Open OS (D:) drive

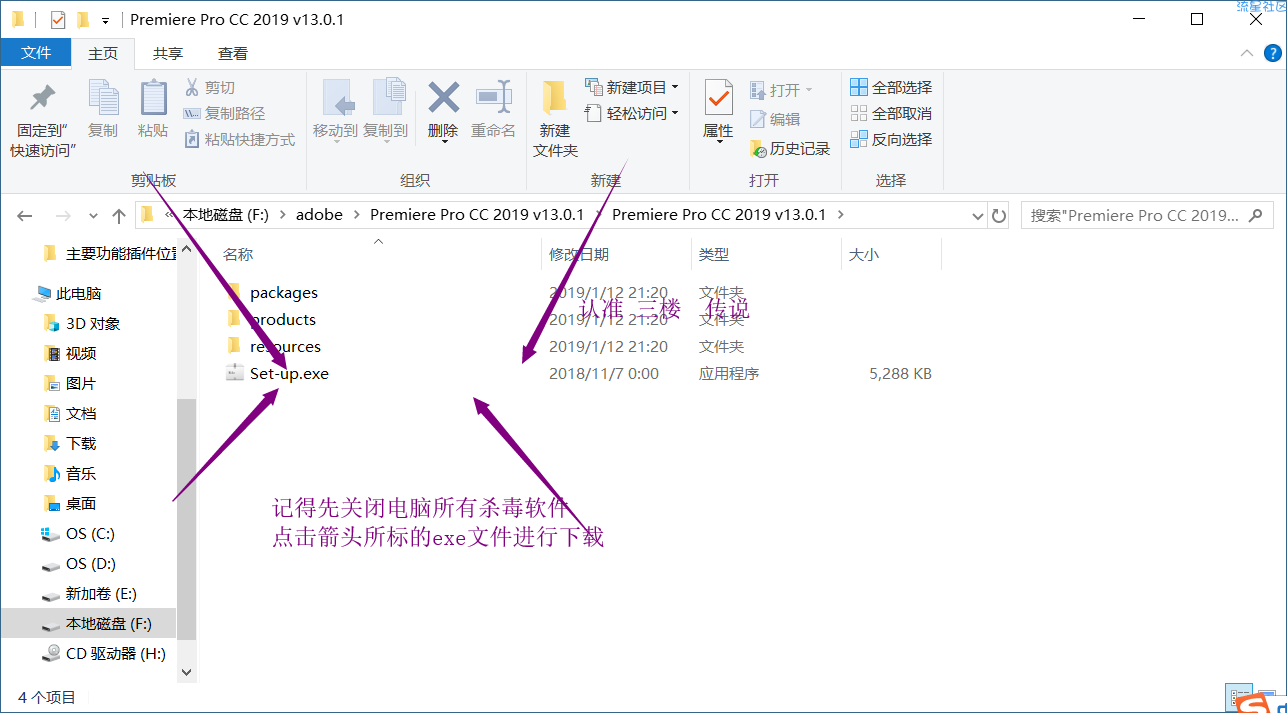click(x=79, y=564)
